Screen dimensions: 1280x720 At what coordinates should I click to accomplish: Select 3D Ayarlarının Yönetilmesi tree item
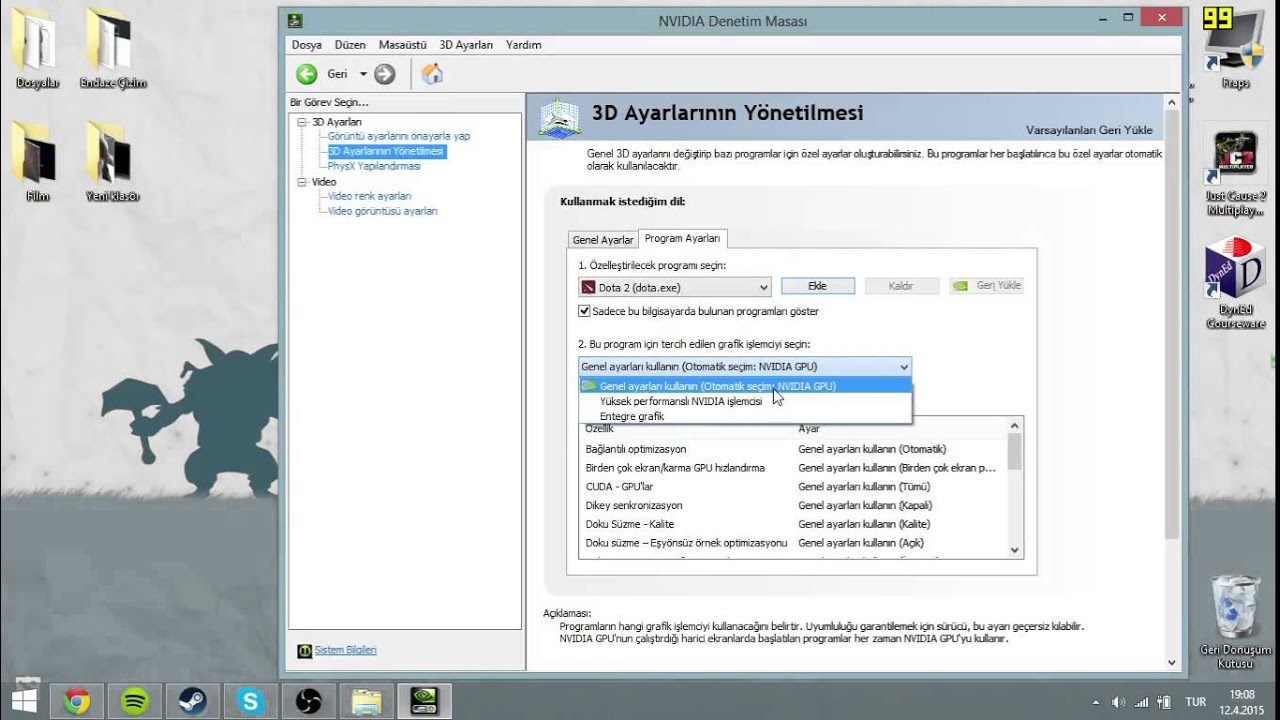(386, 151)
